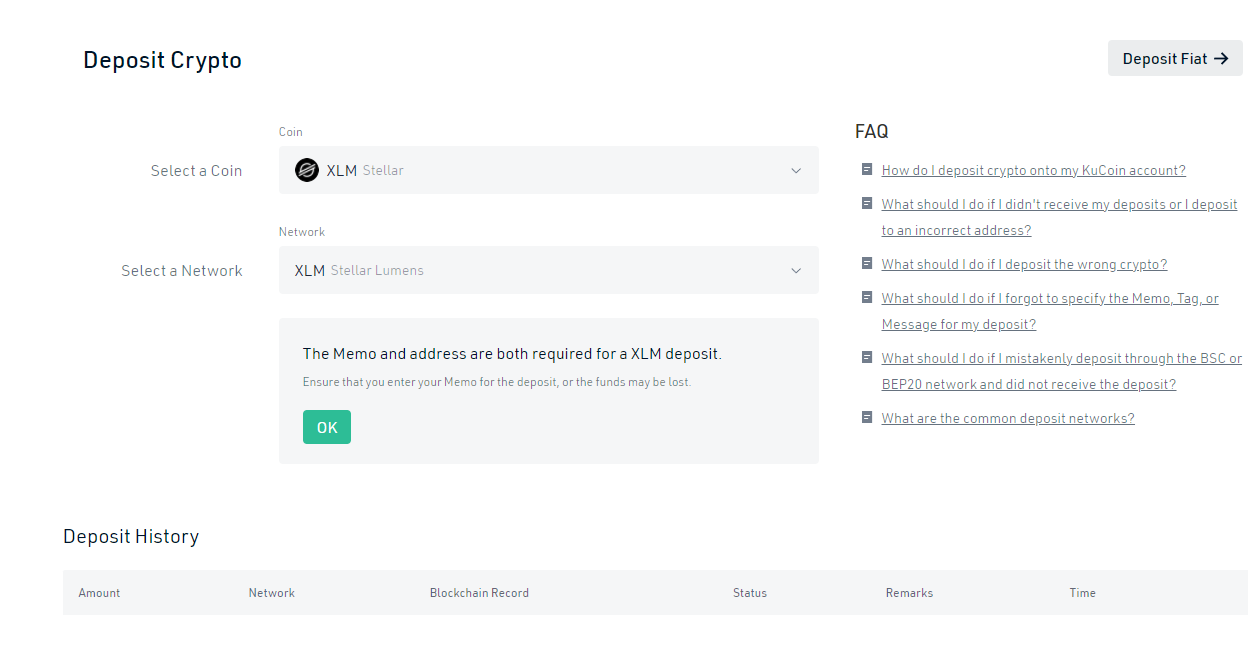This screenshot has width=1248, height=647.
Task: Open the Network dropdown showing Stellar Lumens
Action: click(549, 270)
